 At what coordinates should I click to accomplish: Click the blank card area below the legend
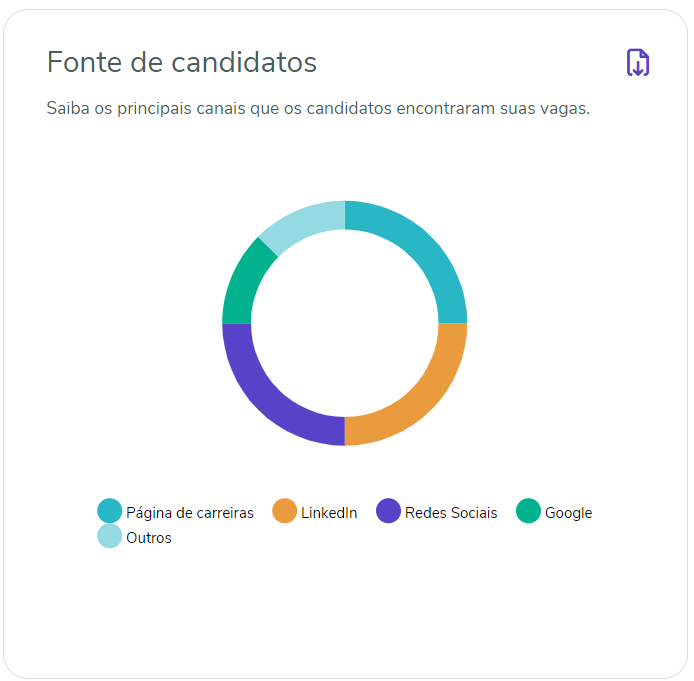(344, 610)
